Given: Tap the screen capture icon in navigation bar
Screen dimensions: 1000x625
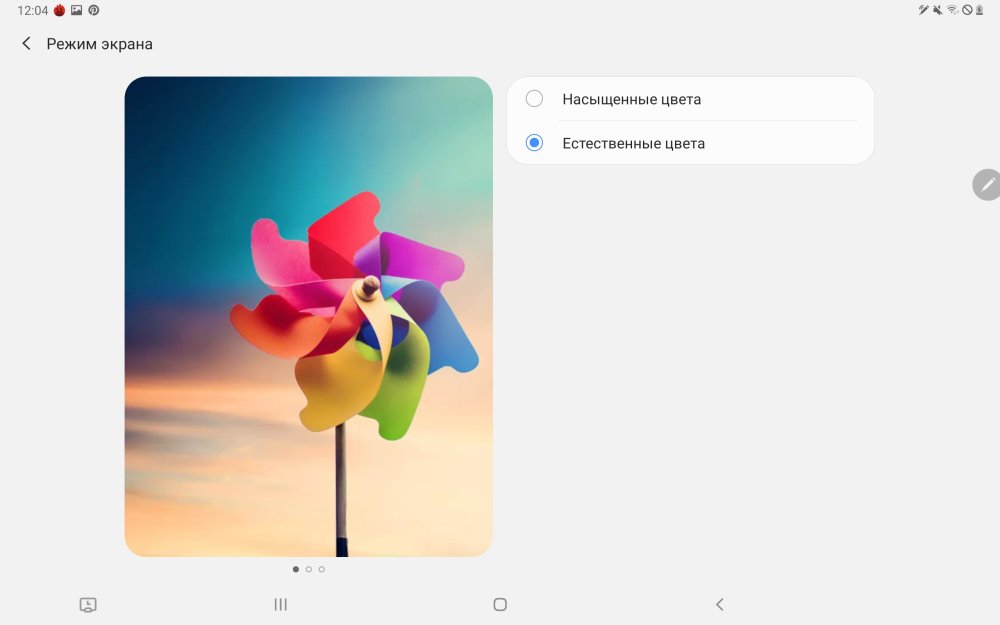Looking at the screenshot, I should click(88, 604).
